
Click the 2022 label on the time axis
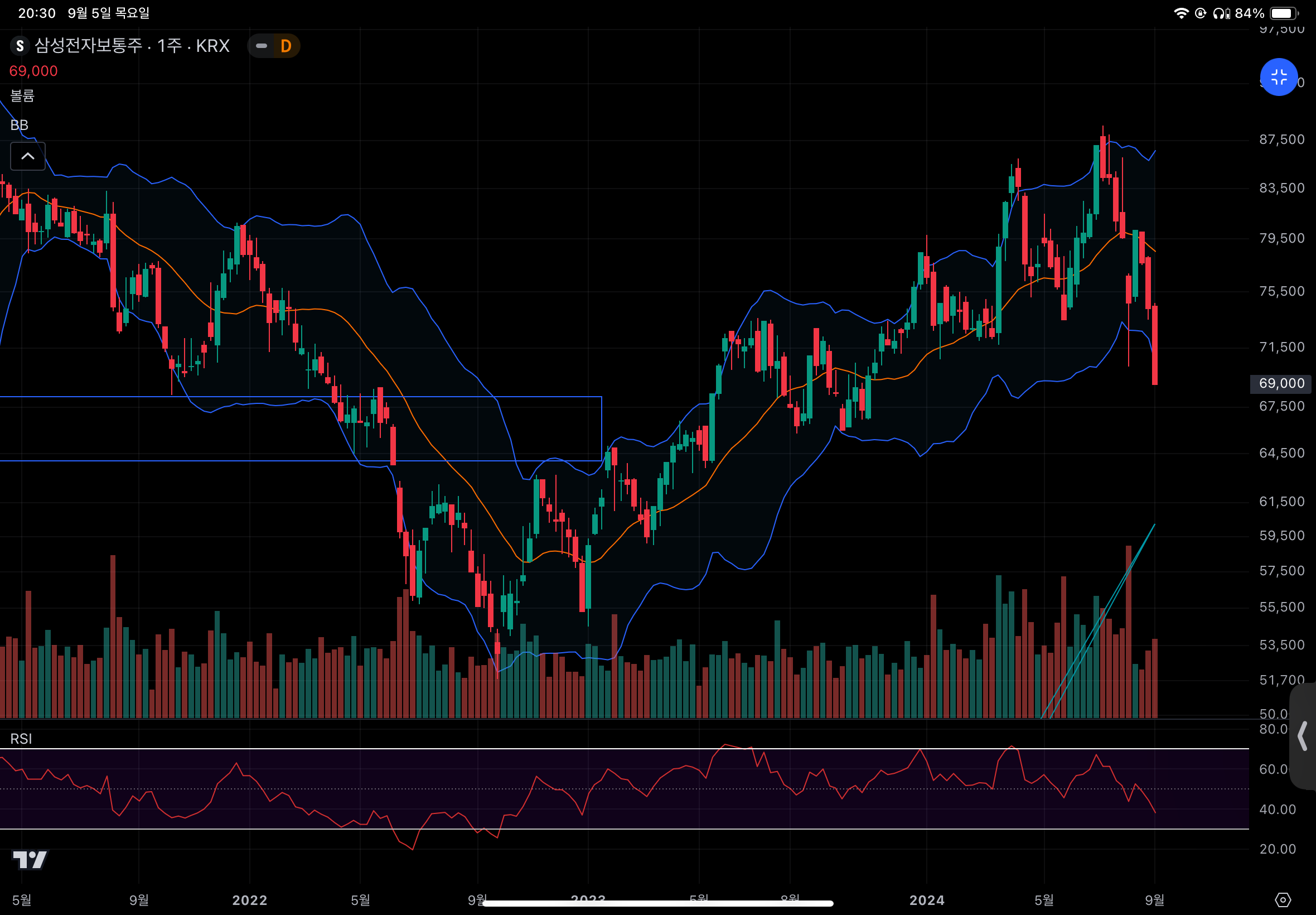(x=250, y=900)
